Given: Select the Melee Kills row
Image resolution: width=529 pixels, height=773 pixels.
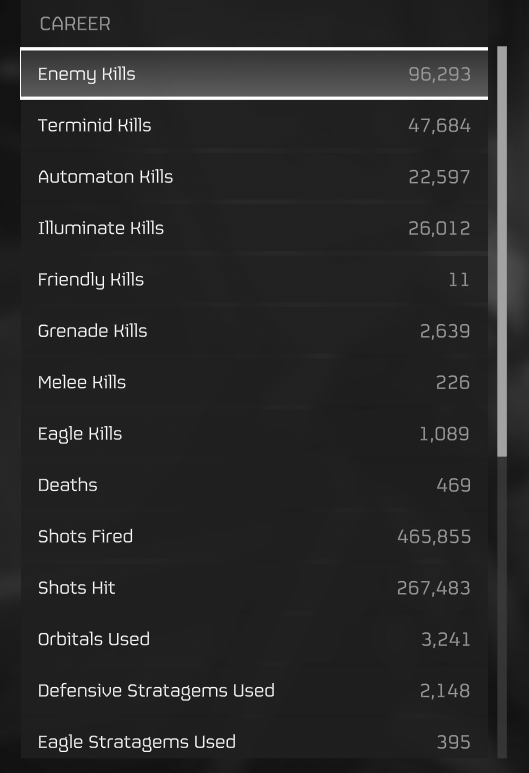Looking at the screenshot, I should click(254, 382).
